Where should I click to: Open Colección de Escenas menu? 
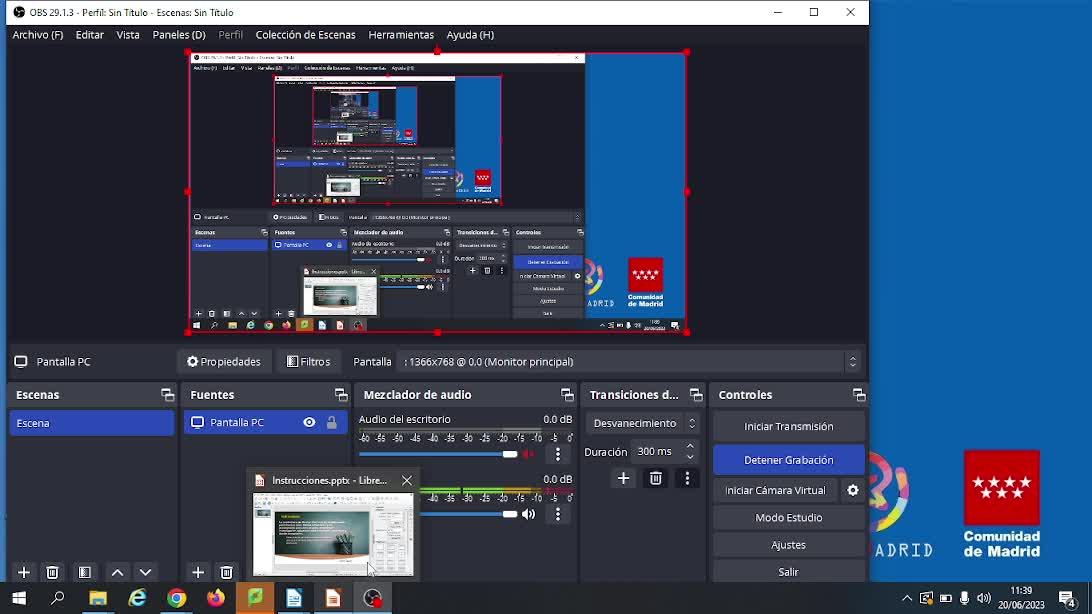305,35
